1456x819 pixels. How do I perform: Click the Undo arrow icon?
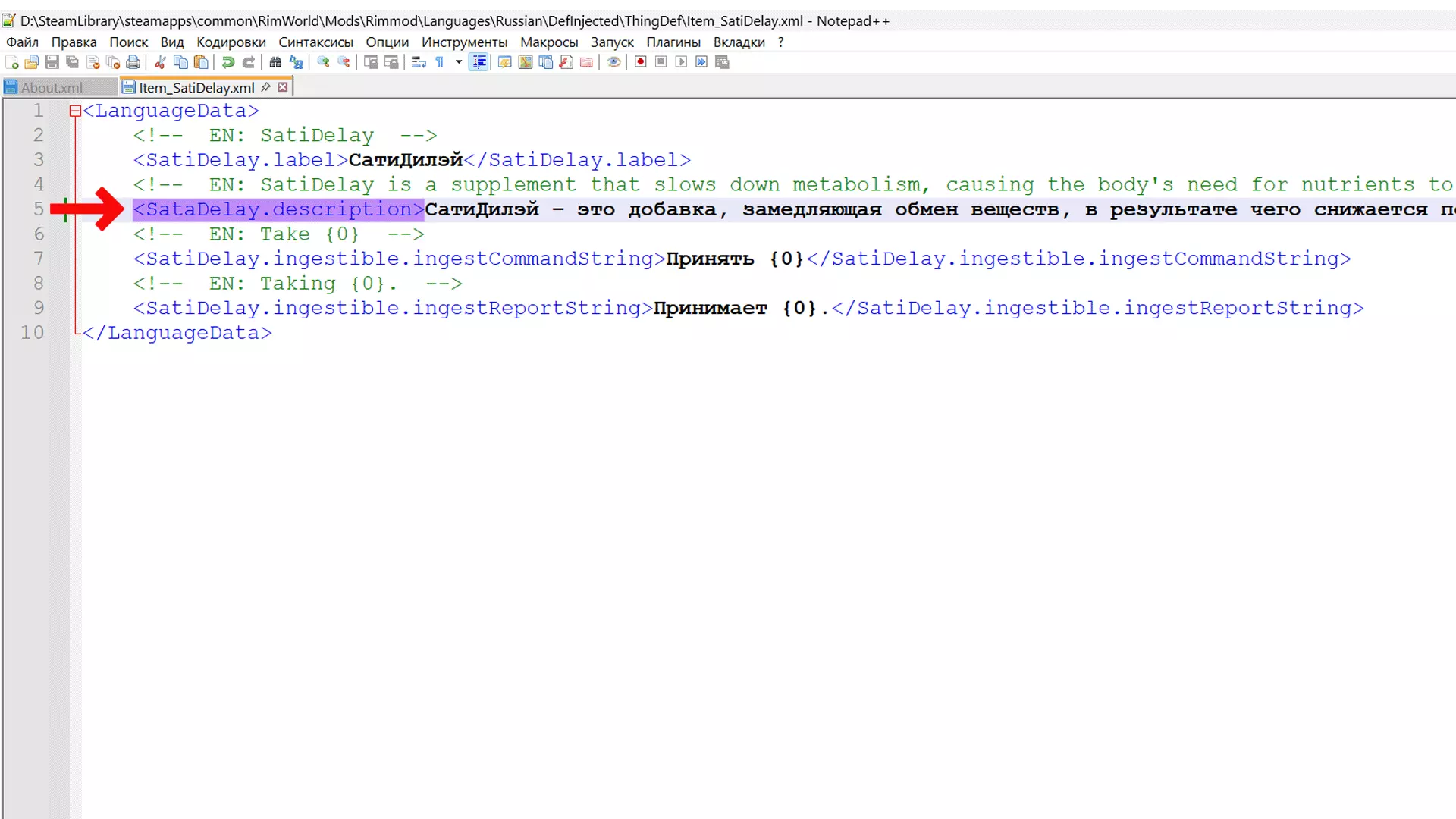click(x=227, y=62)
